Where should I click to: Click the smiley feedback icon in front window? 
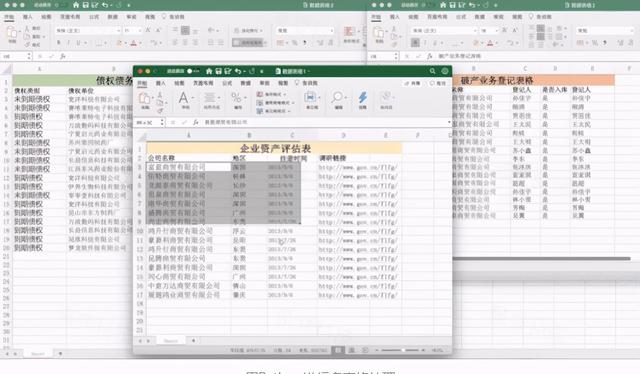[x=444, y=71]
